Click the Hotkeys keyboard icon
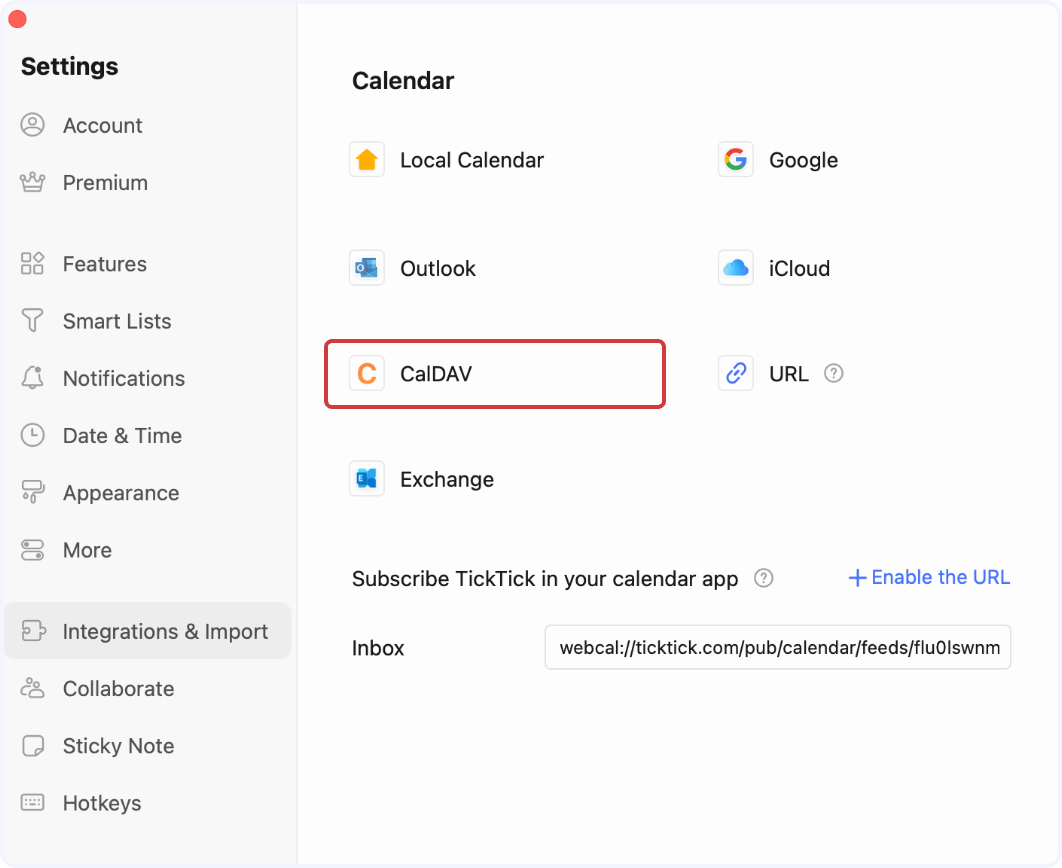 (33, 803)
